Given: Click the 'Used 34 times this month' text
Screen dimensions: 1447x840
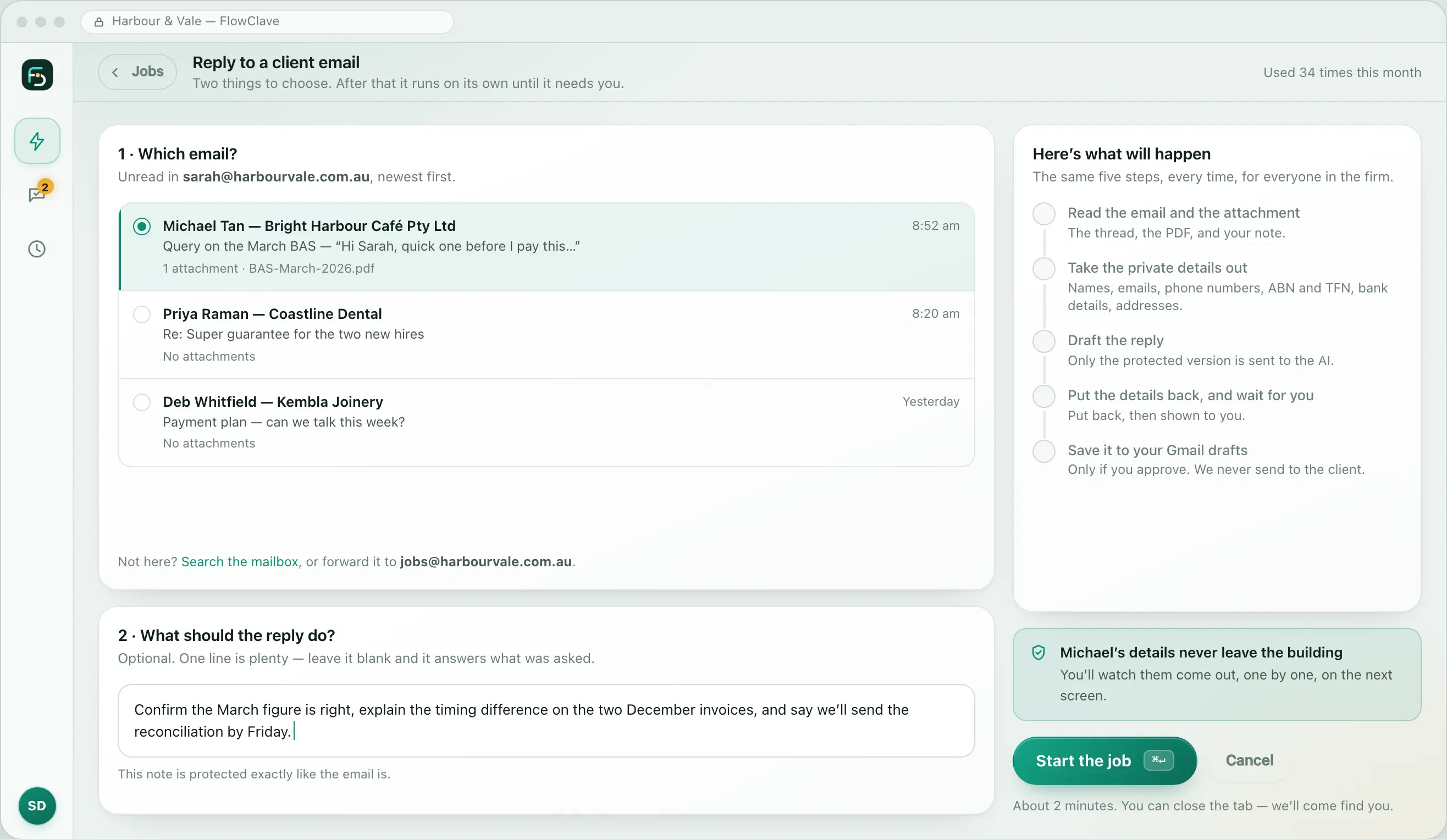Looking at the screenshot, I should [1342, 73].
